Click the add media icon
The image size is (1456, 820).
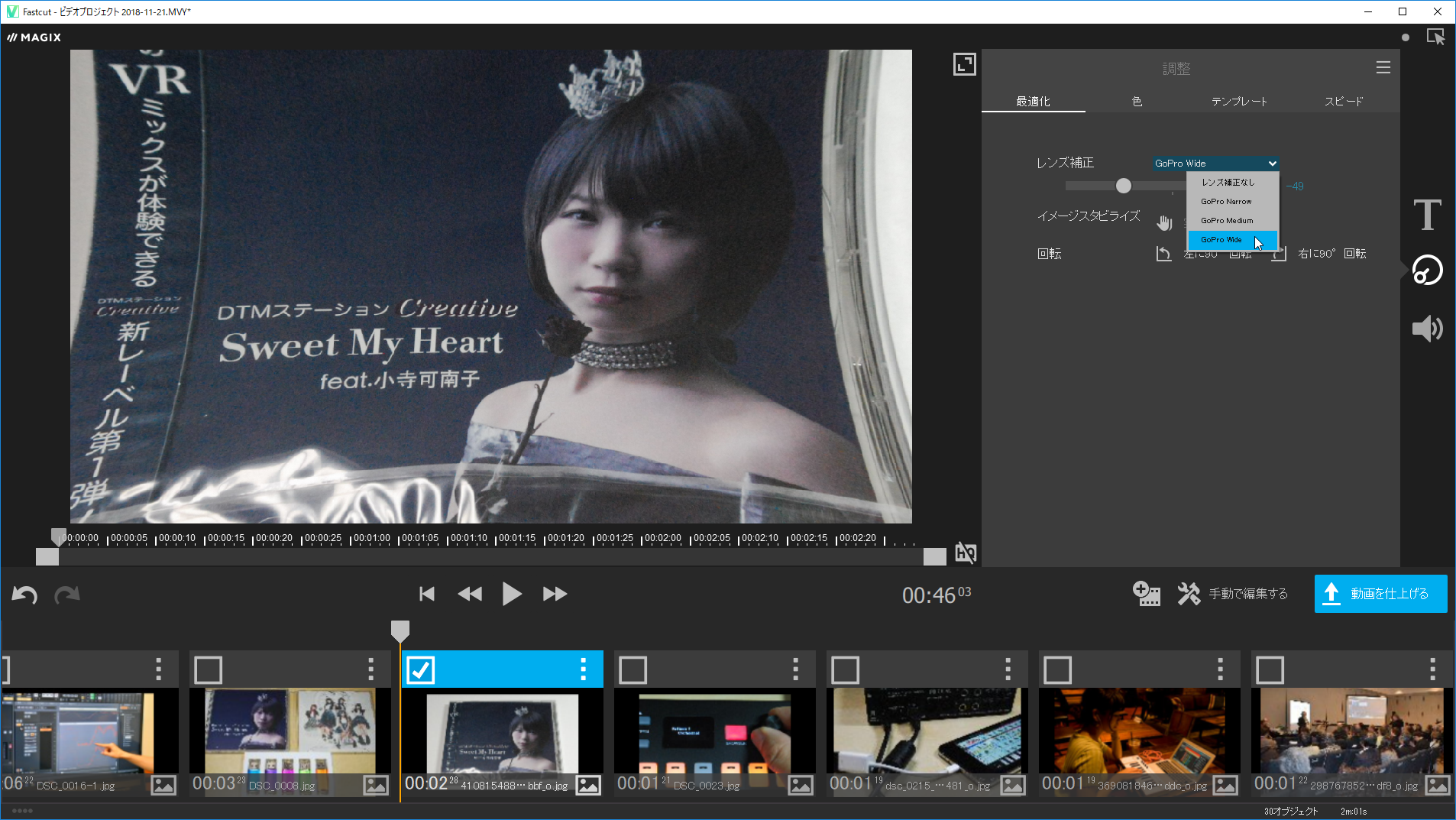pyautogui.click(x=1146, y=594)
